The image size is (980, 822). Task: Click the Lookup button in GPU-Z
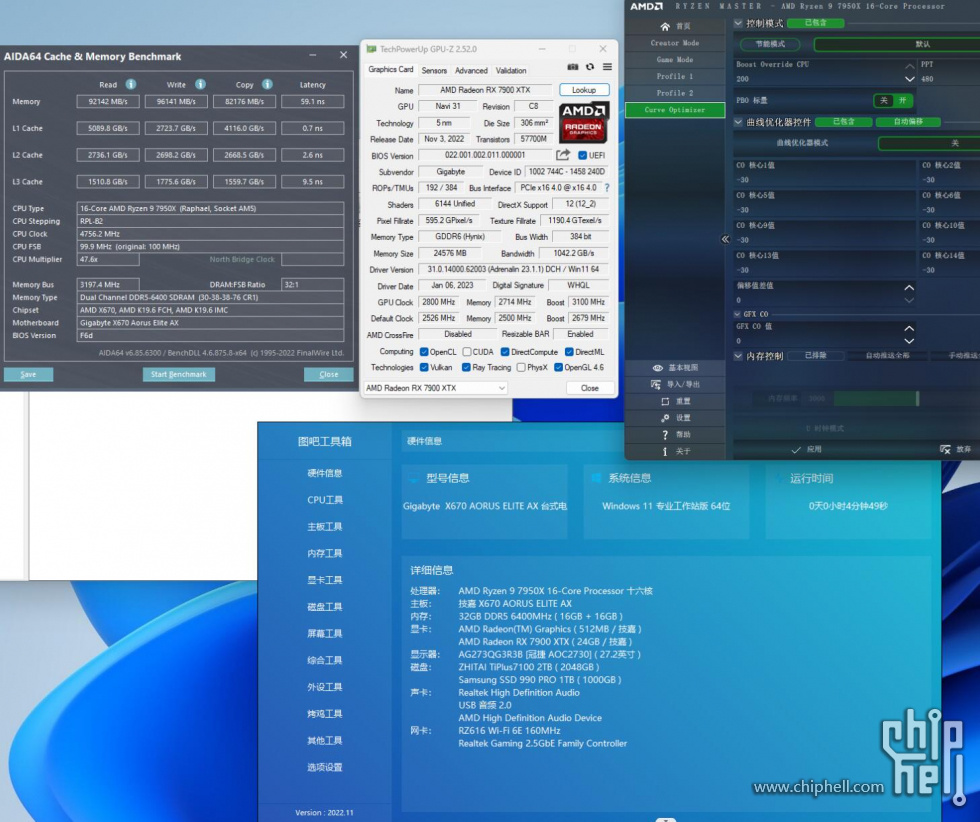[x=584, y=90]
